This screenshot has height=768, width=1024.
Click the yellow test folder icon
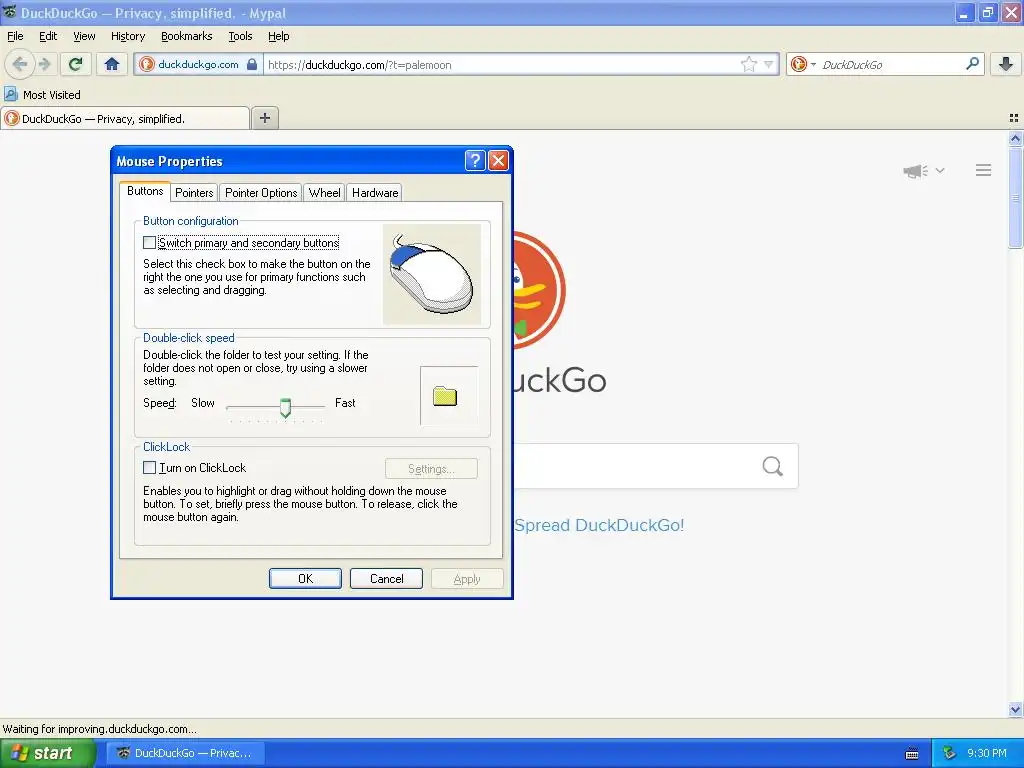coord(445,396)
